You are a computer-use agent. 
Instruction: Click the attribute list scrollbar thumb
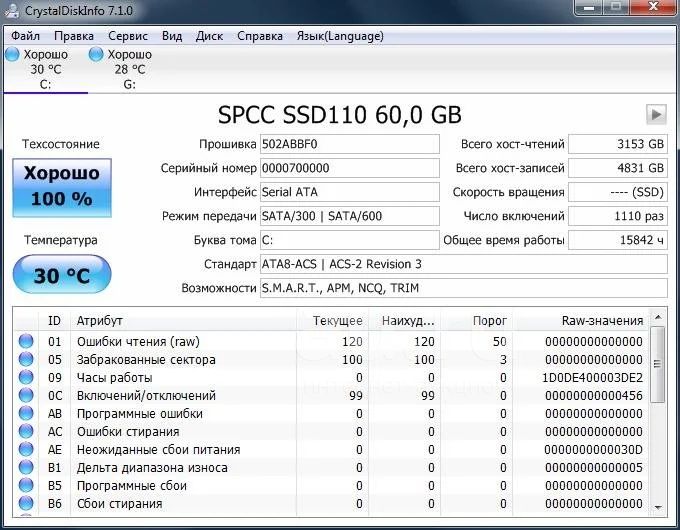point(658,364)
